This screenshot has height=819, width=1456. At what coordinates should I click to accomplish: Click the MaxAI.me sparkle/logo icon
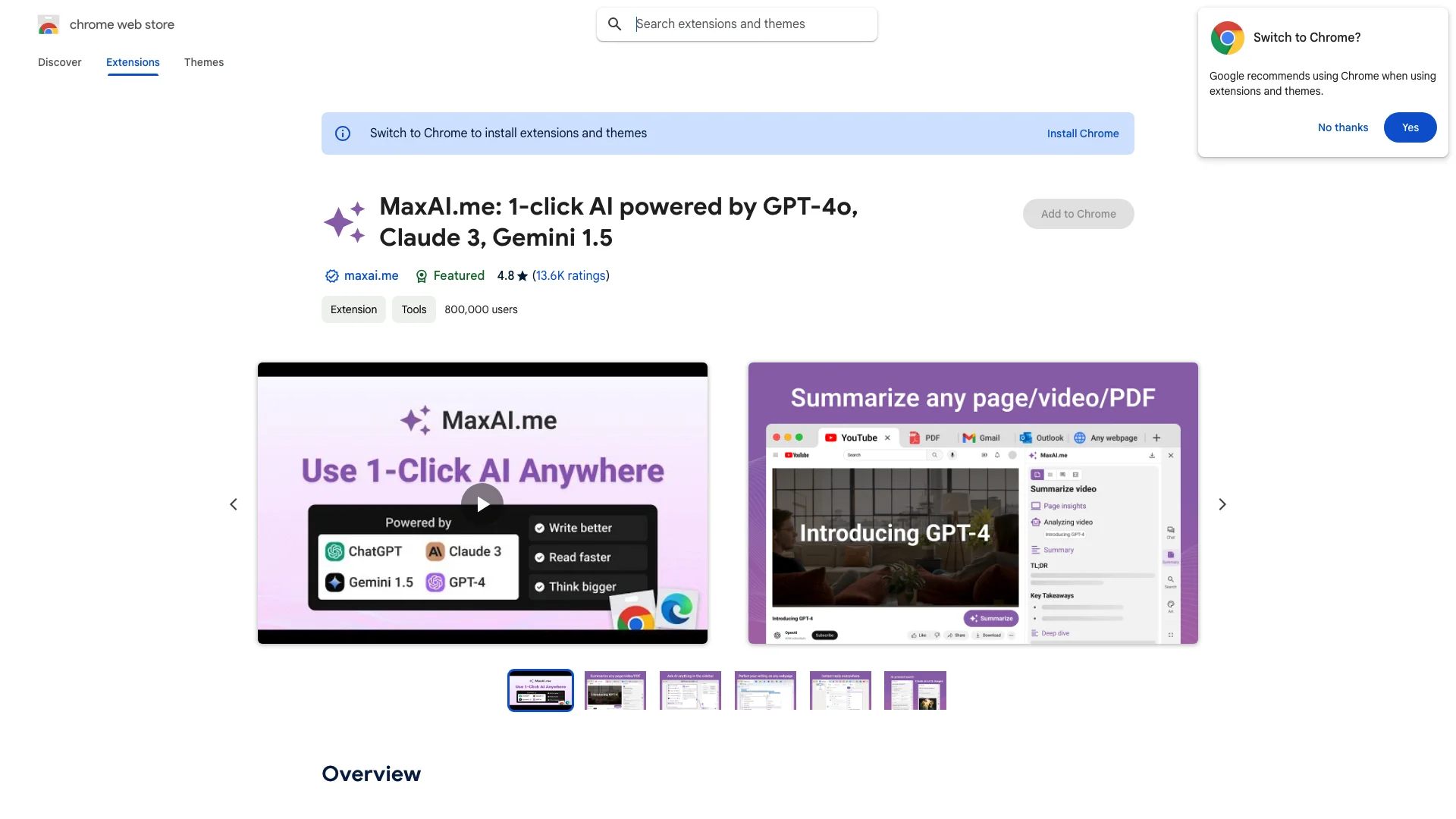(344, 221)
